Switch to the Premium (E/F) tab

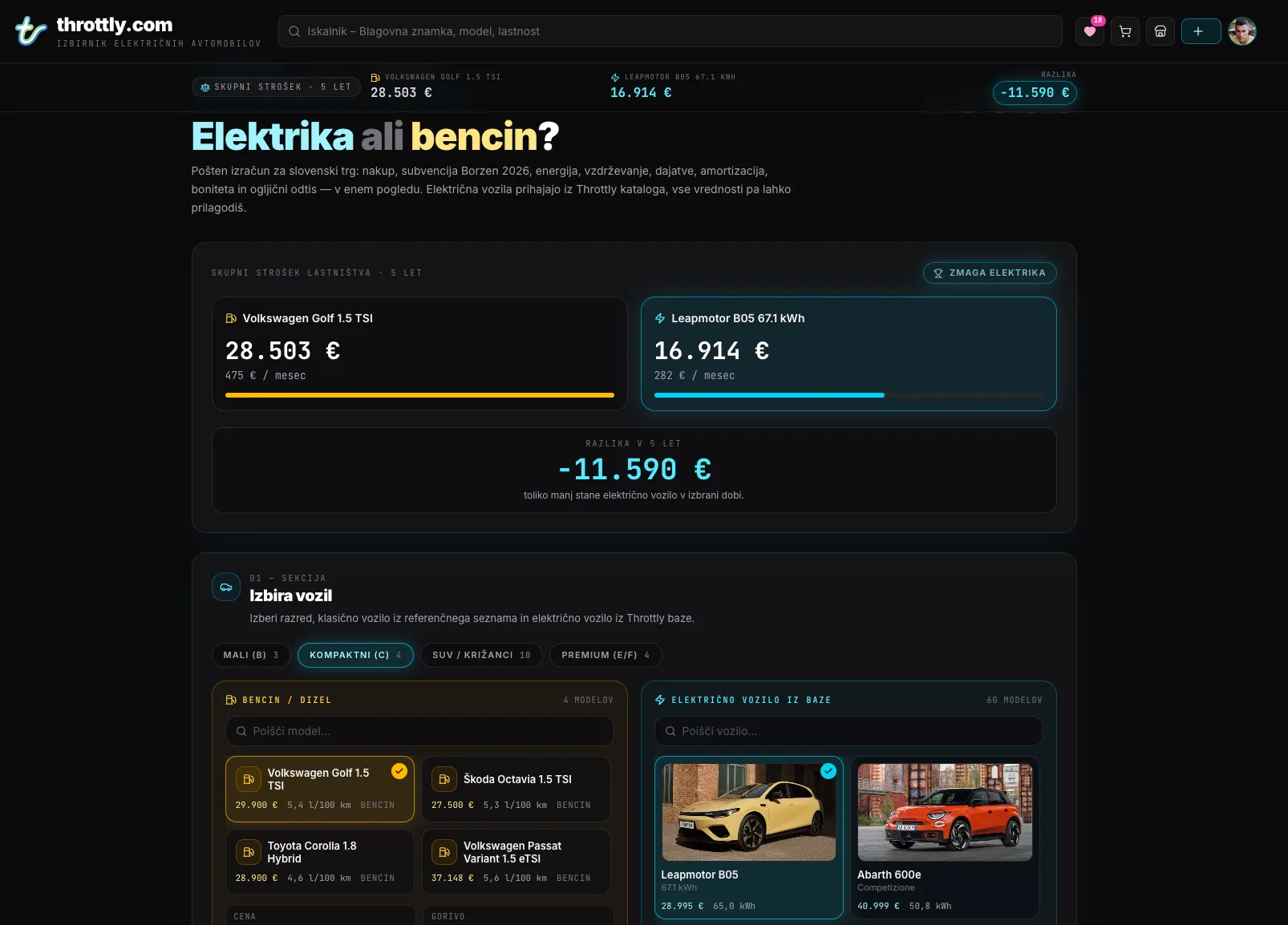click(606, 655)
